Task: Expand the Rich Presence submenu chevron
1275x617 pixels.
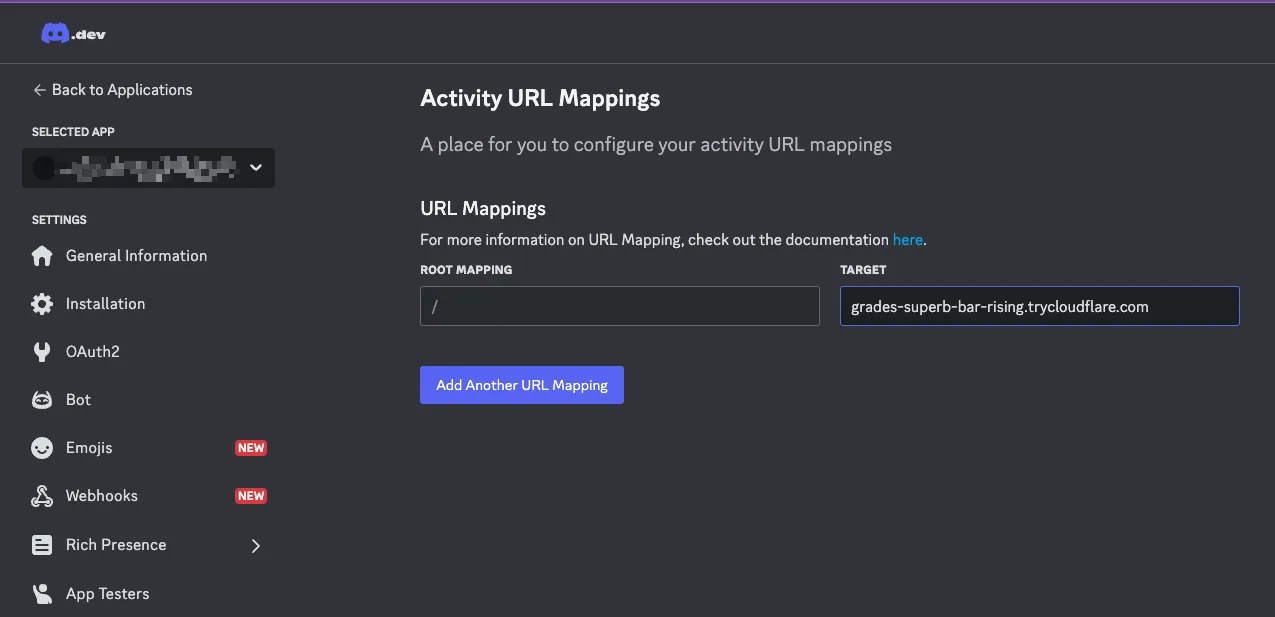Action: (x=255, y=545)
